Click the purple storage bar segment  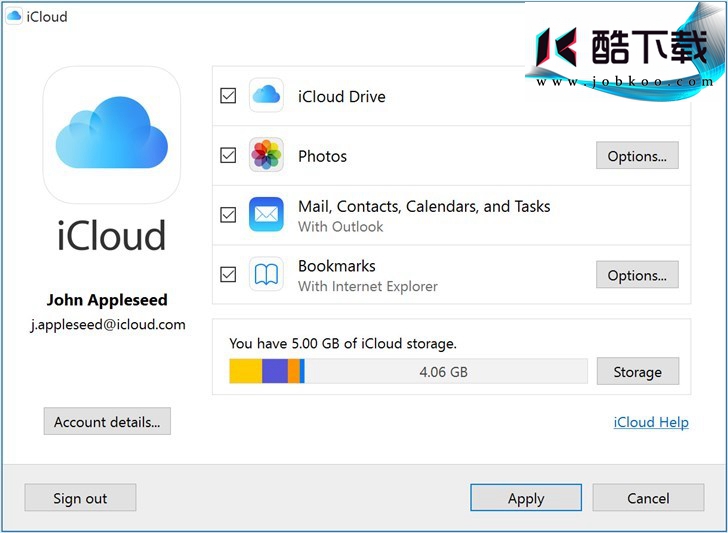pyautogui.click(x=275, y=371)
